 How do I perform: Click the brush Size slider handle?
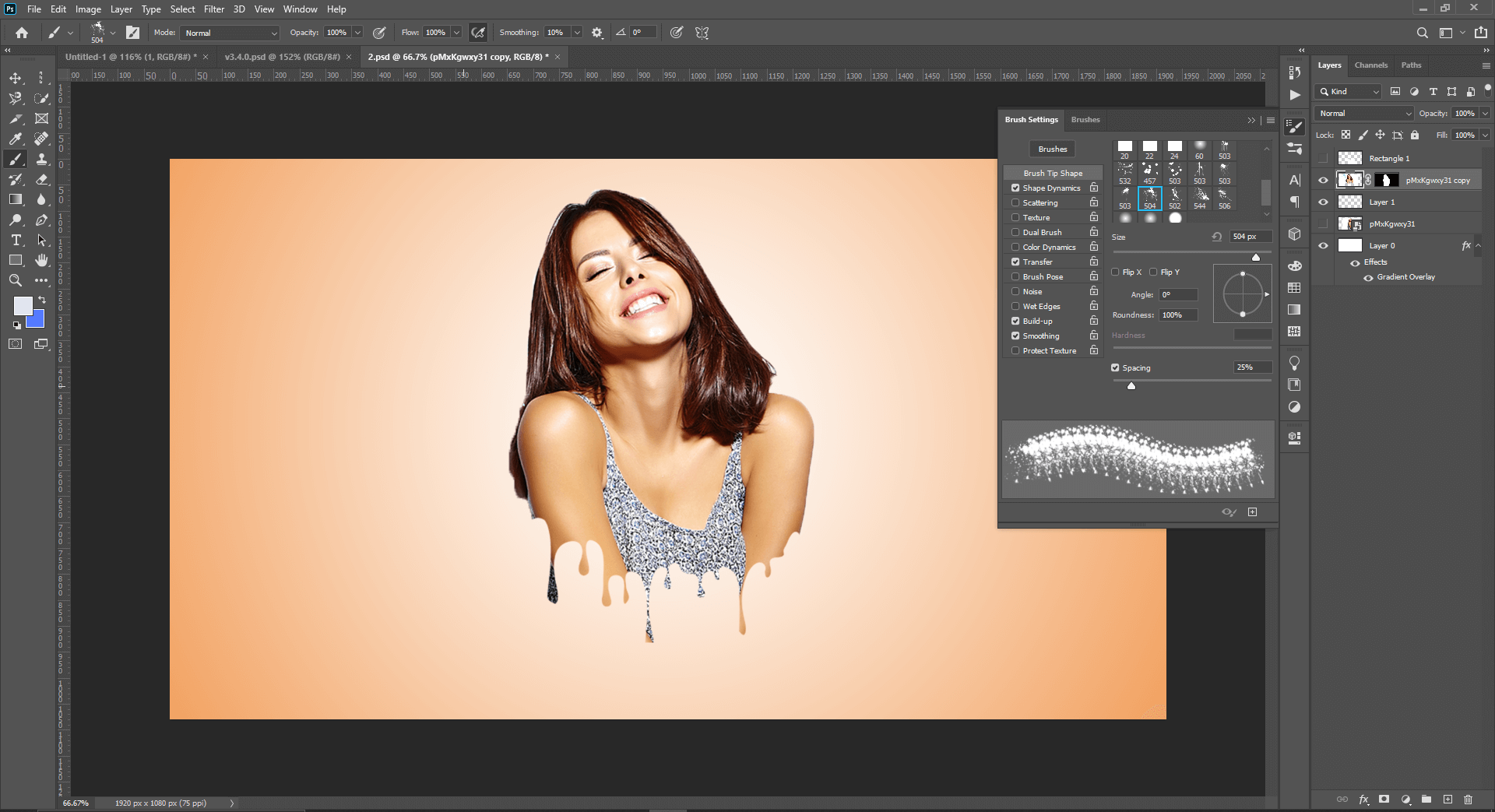click(1255, 257)
